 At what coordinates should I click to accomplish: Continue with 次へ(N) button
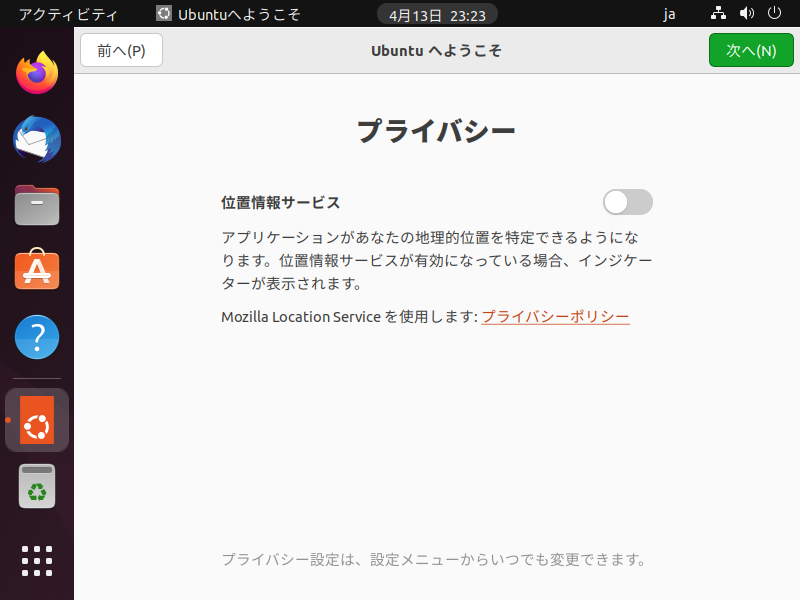tap(751, 50)
